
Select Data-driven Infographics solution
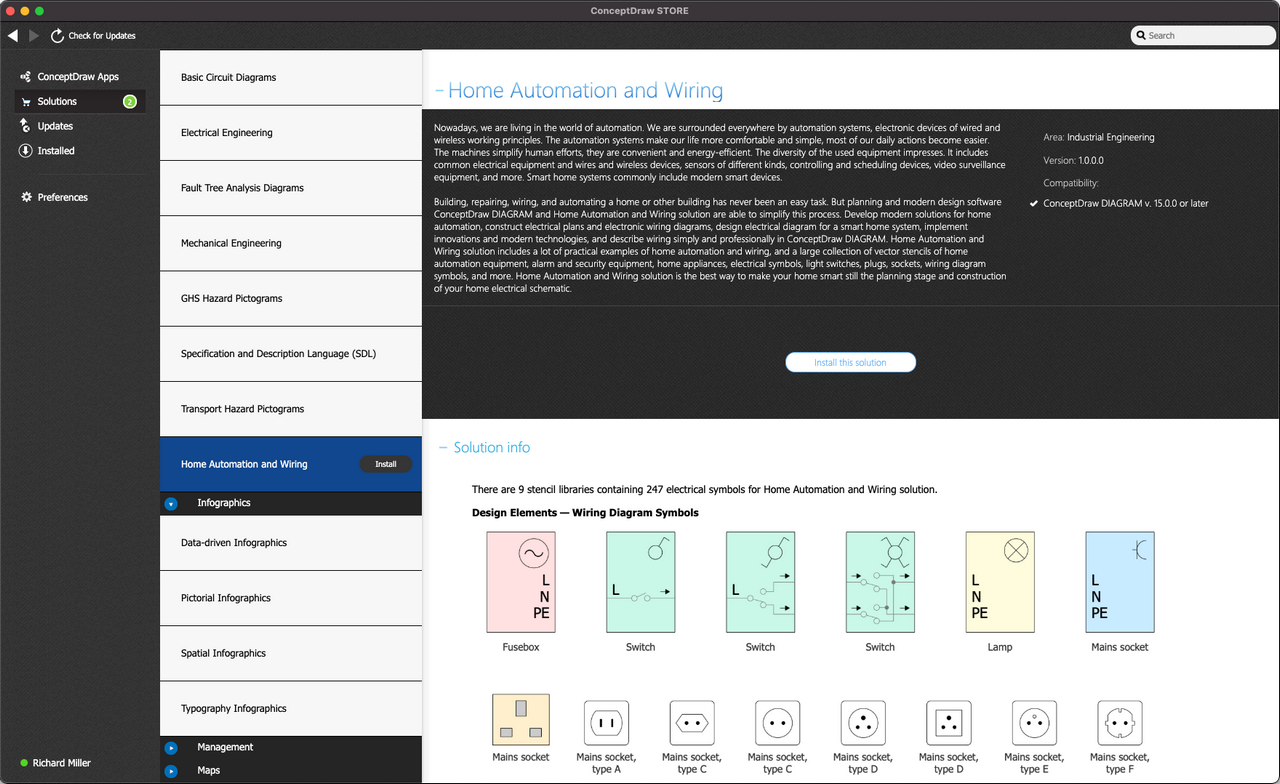pos(291,543)
